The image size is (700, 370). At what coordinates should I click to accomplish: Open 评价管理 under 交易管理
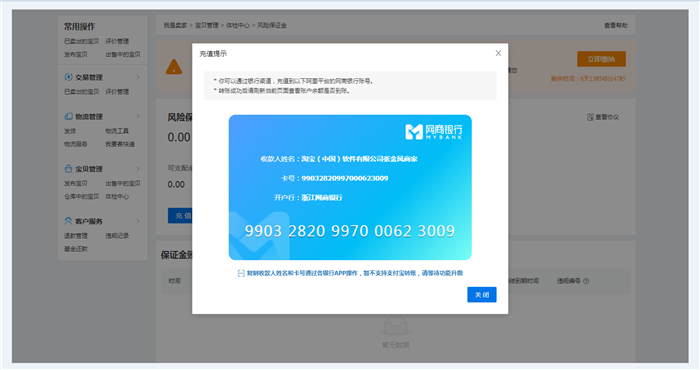(117, 91)
